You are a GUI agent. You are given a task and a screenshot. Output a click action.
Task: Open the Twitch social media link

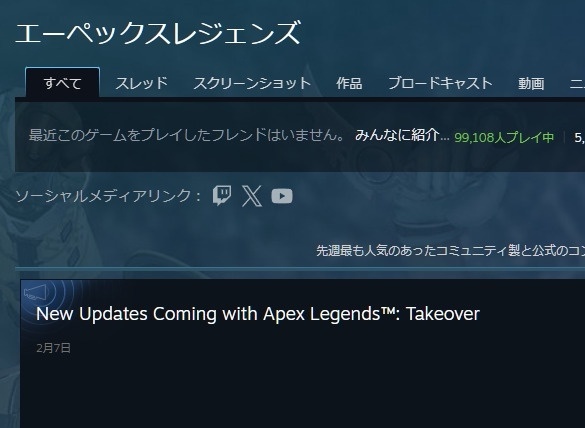click(x=222, y=196)
